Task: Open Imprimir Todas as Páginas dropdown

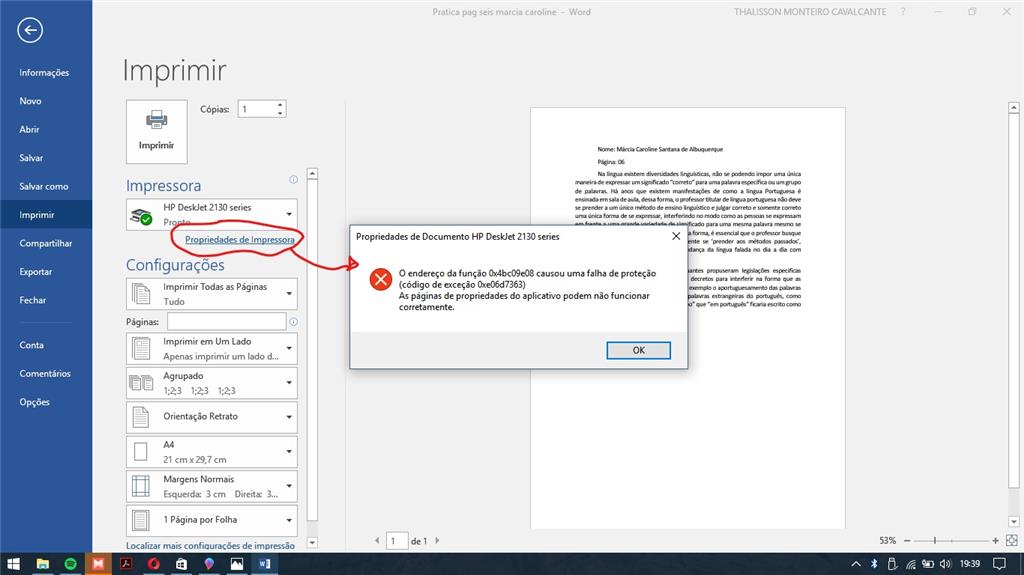Action: point(212,293)
